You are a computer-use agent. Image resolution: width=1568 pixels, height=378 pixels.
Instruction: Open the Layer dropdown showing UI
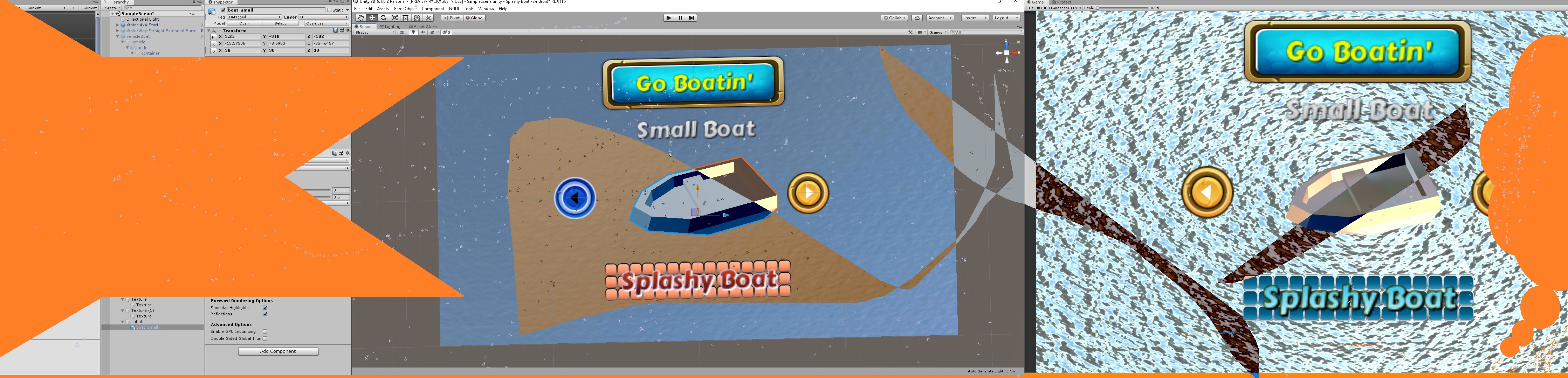click(324, 17)
